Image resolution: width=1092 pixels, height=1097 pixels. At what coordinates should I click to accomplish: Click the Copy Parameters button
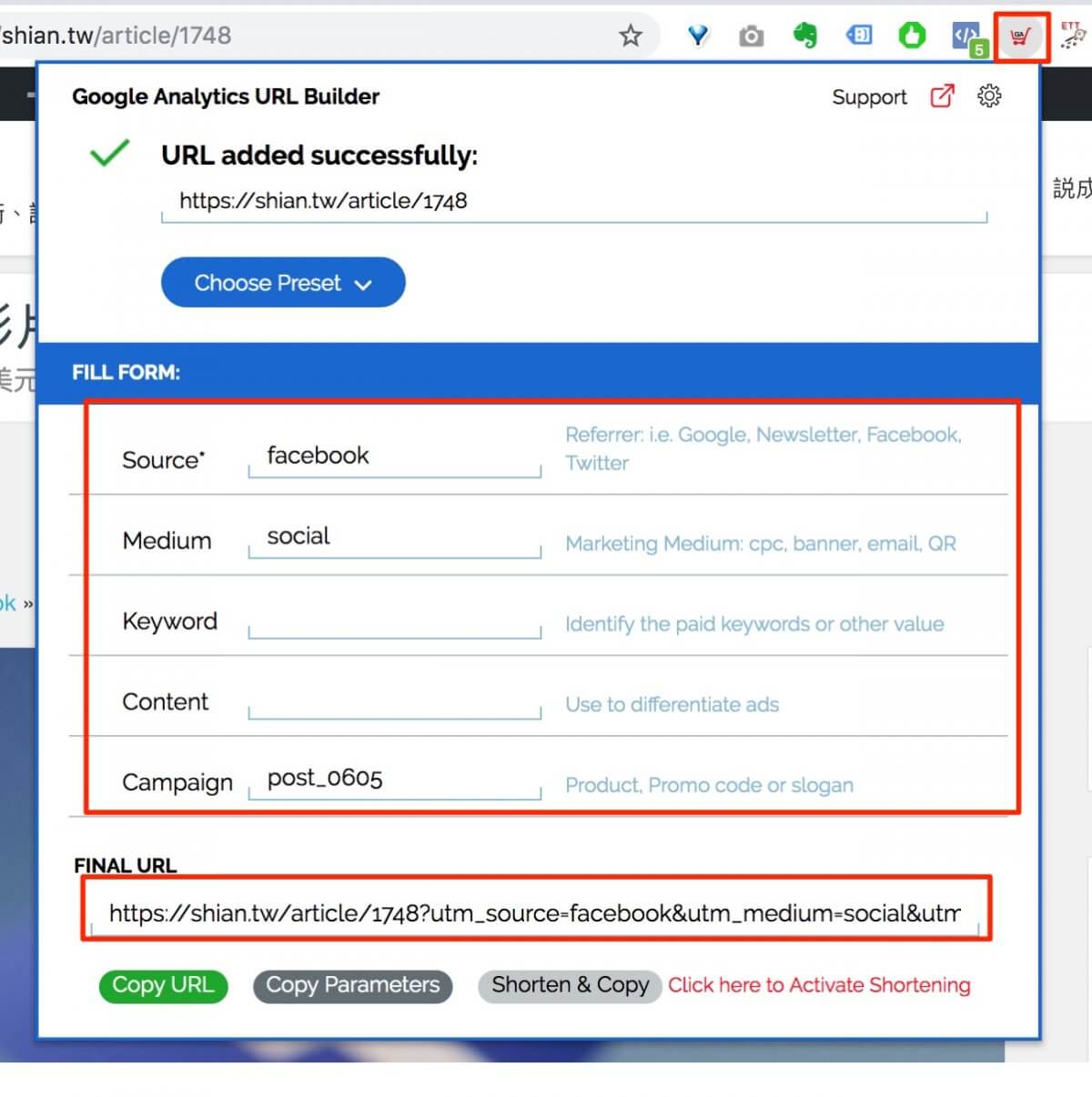click(352, 986)
